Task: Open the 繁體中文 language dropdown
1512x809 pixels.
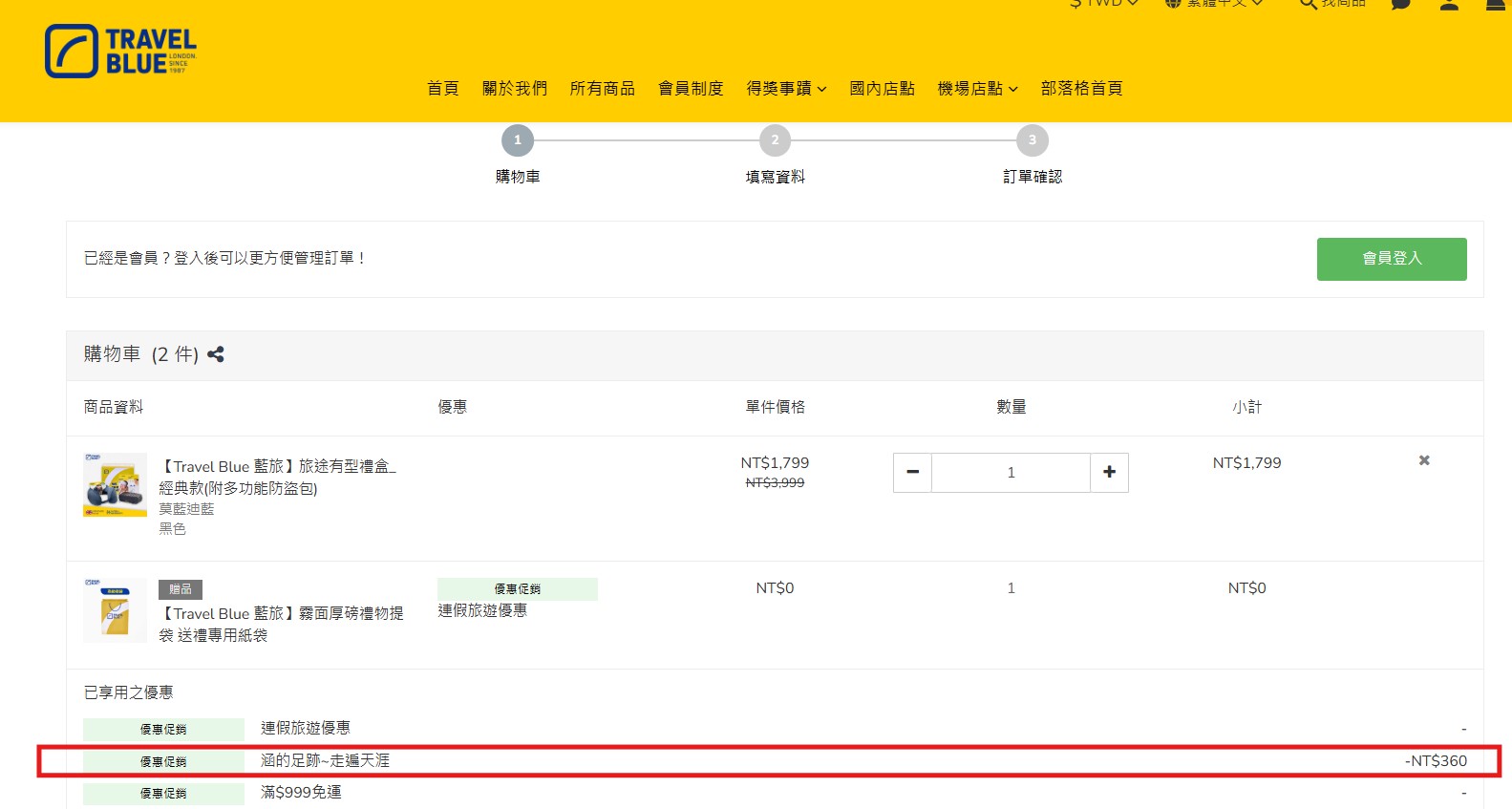Action: click(x=1215, y=4)
